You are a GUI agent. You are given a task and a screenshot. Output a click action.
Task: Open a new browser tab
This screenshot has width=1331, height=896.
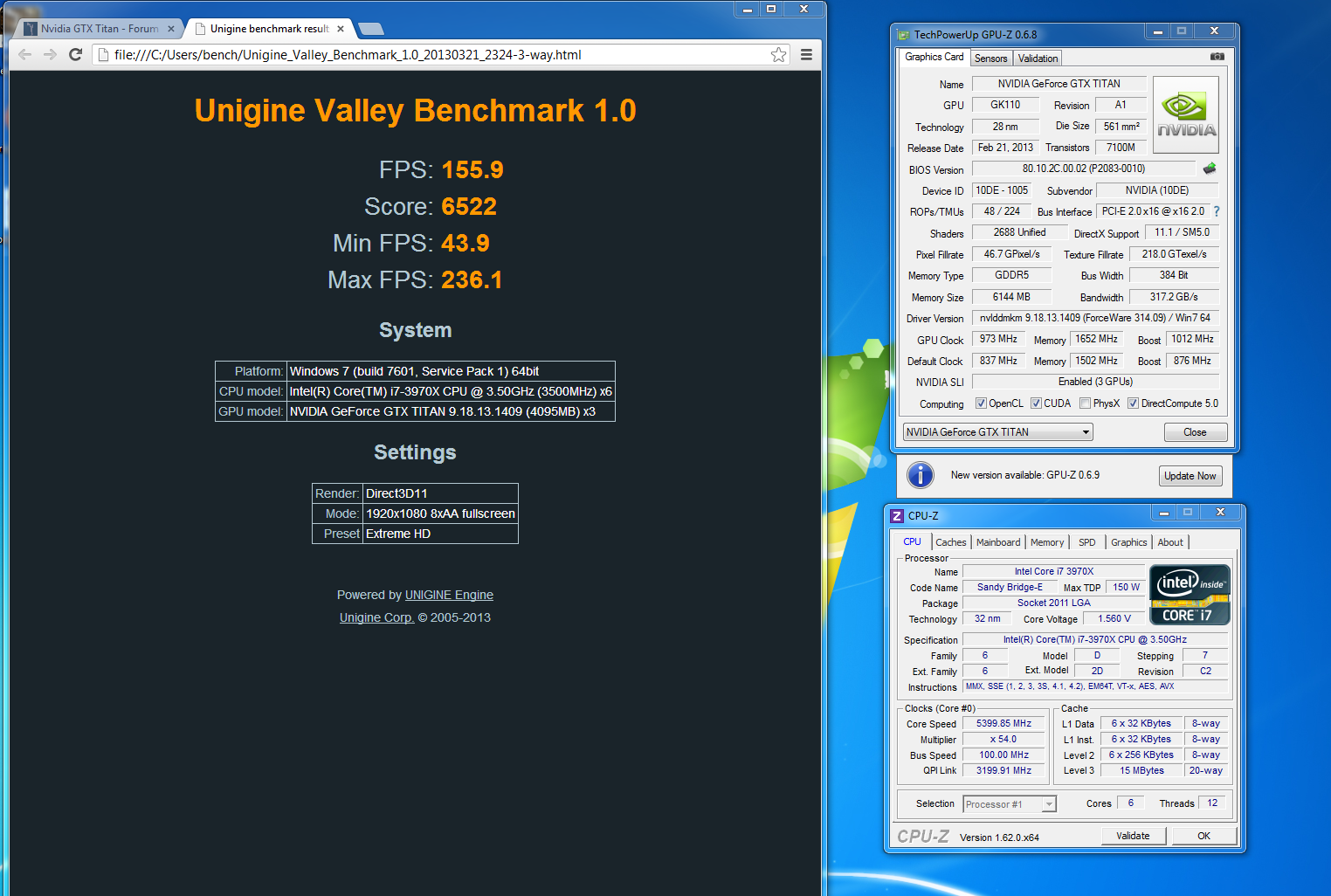(x=371, y=29)
